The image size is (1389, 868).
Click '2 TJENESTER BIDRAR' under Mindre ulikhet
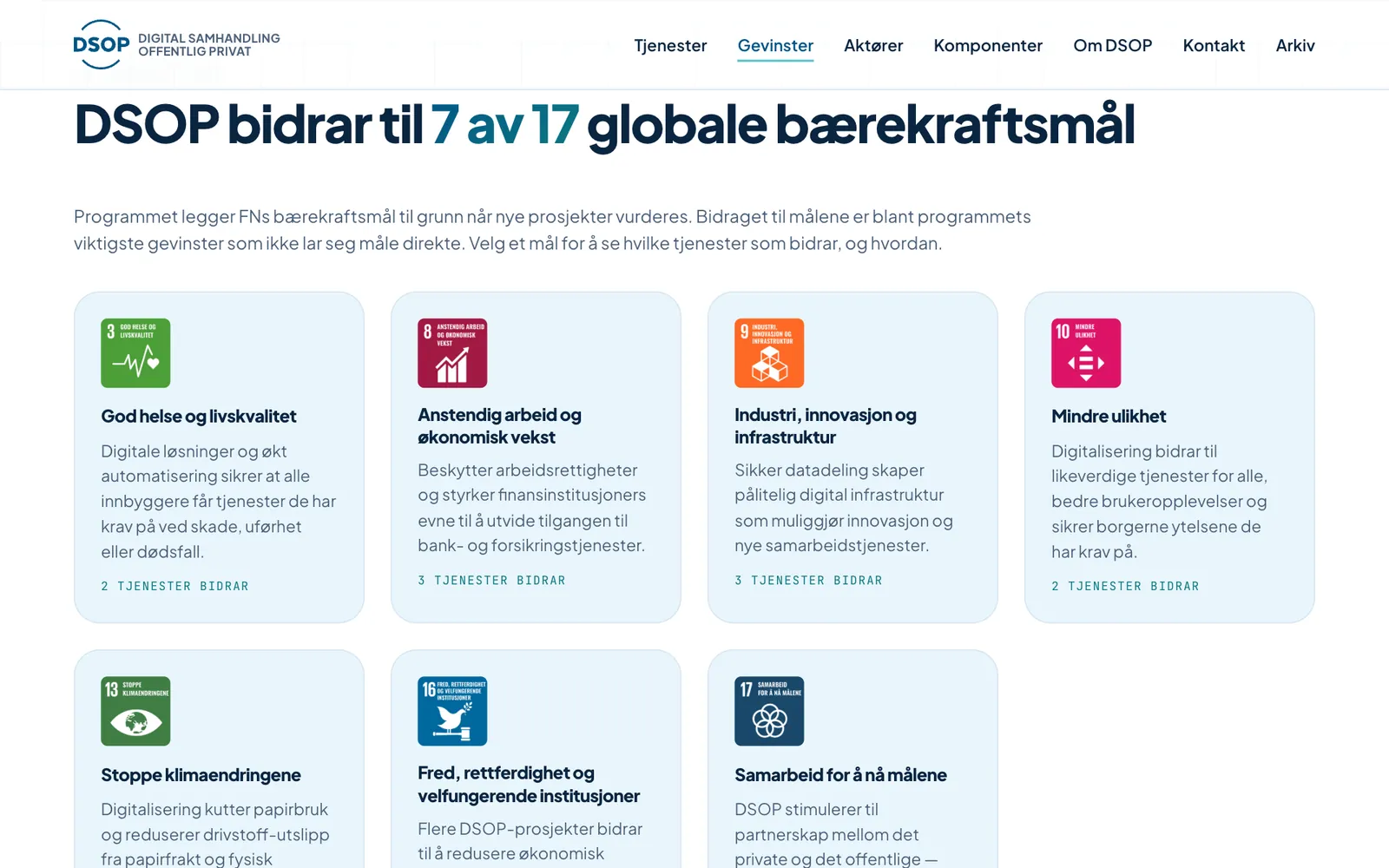coord(1125,587)
